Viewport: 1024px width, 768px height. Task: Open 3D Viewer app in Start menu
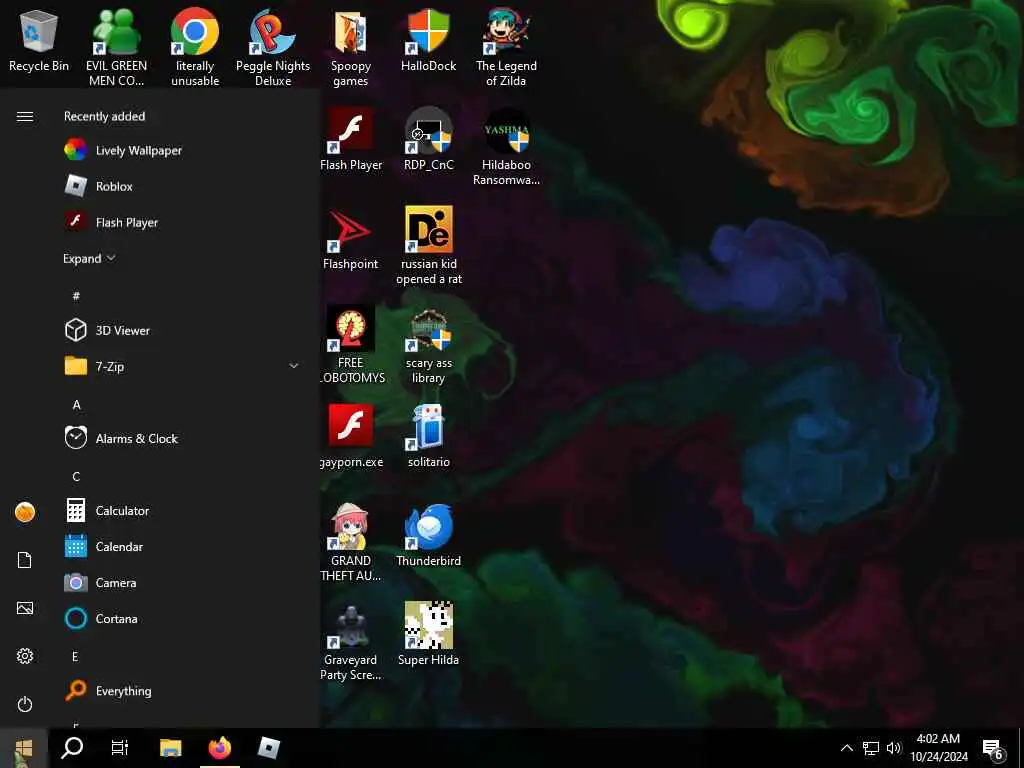(x=184, y=330)
